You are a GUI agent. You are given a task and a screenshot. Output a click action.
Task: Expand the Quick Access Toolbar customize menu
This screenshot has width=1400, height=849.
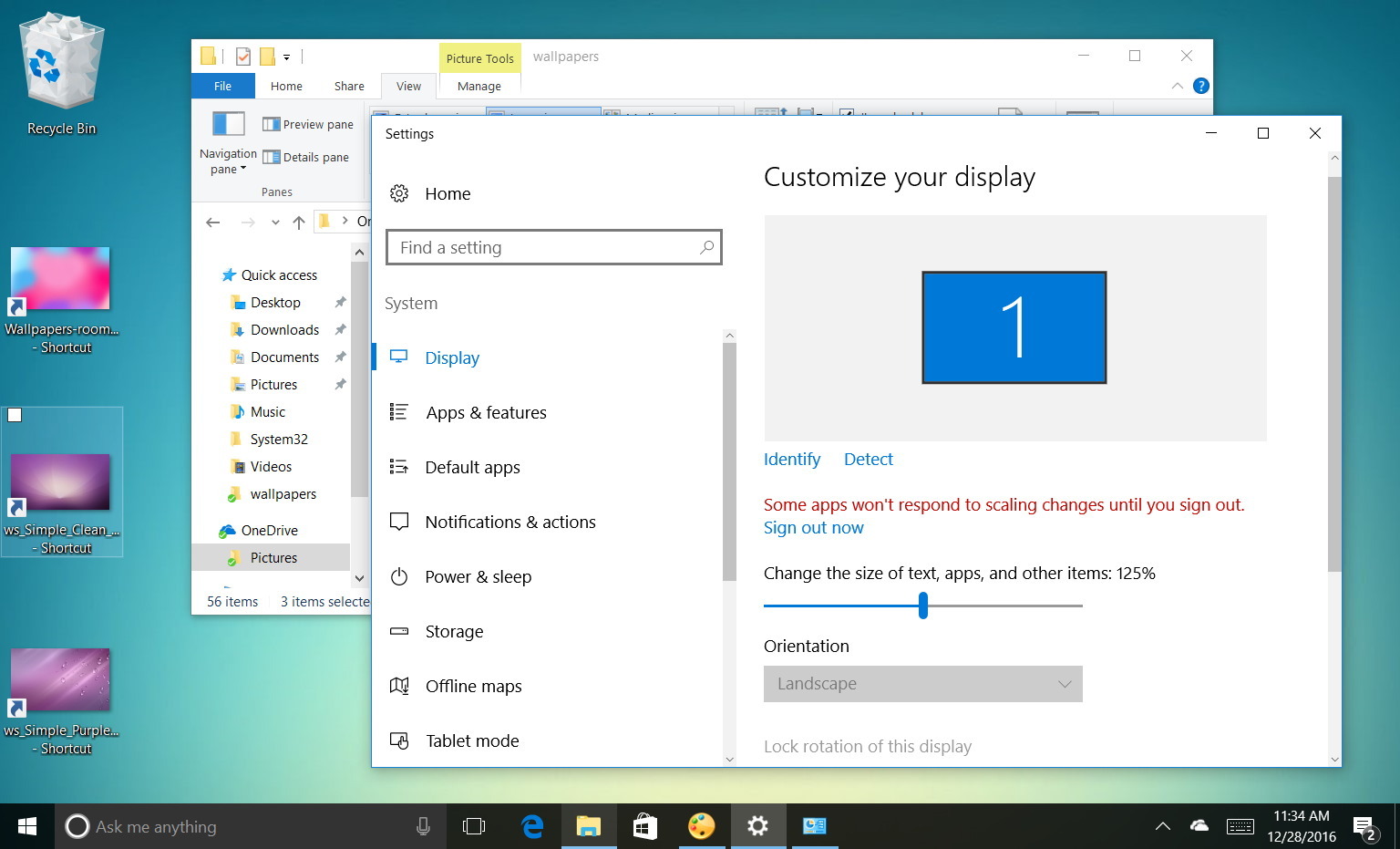coord(285,57)
